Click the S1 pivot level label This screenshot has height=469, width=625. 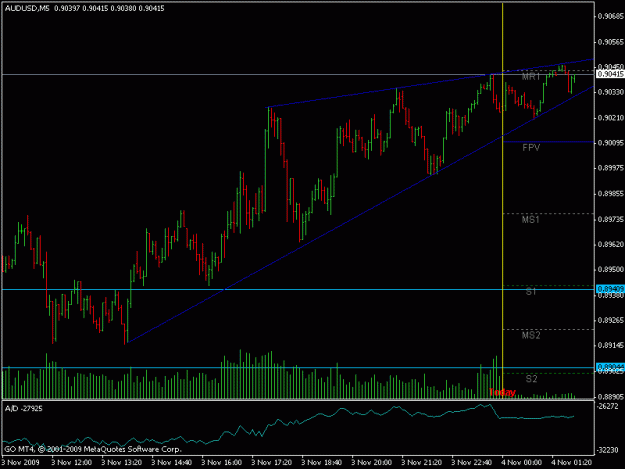[x=531, y=292]
